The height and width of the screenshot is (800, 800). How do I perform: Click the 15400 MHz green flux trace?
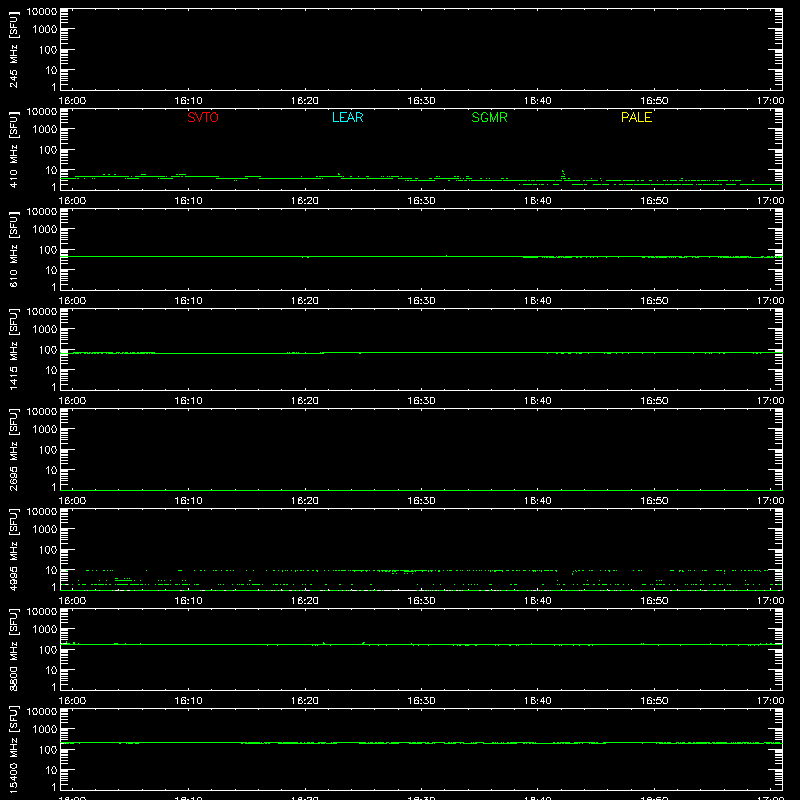421,743
